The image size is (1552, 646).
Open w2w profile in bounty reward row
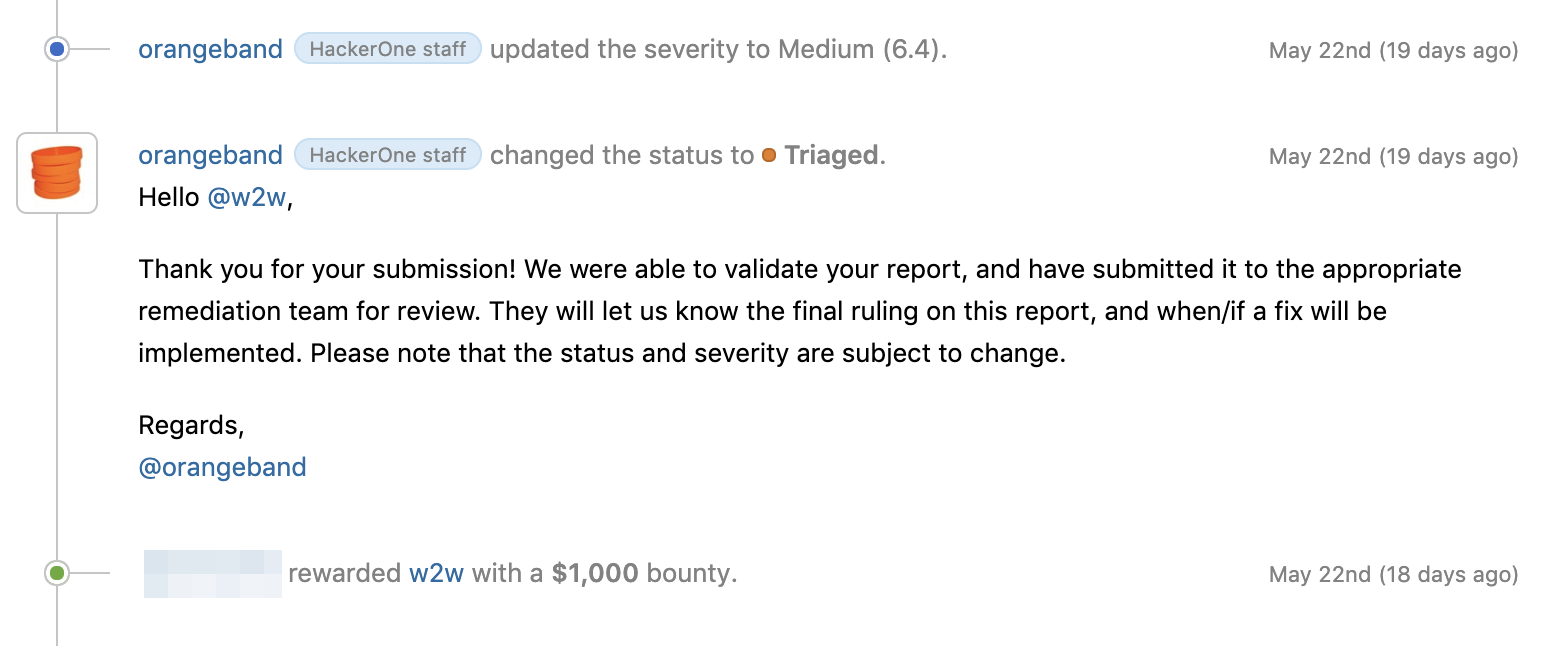tap(436, 574)
